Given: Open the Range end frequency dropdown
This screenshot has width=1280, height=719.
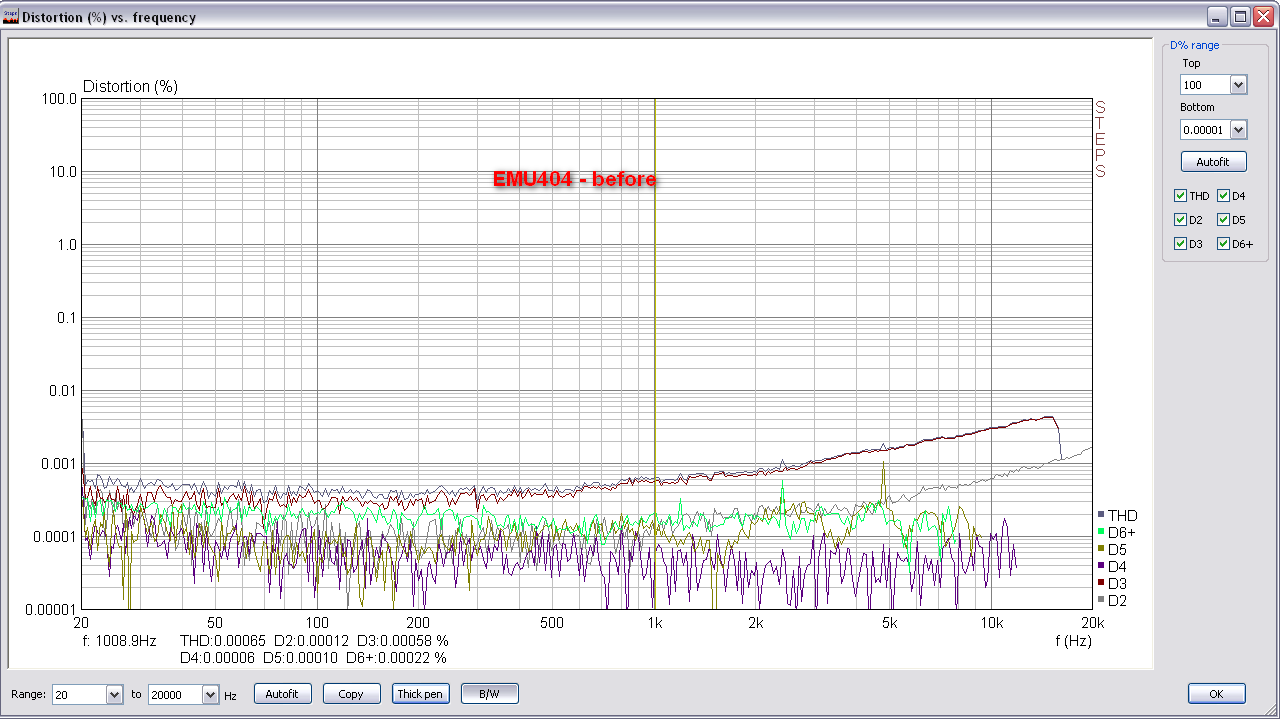Looking at the screenshot, I should pyautogui.click(x=210, y=694).
